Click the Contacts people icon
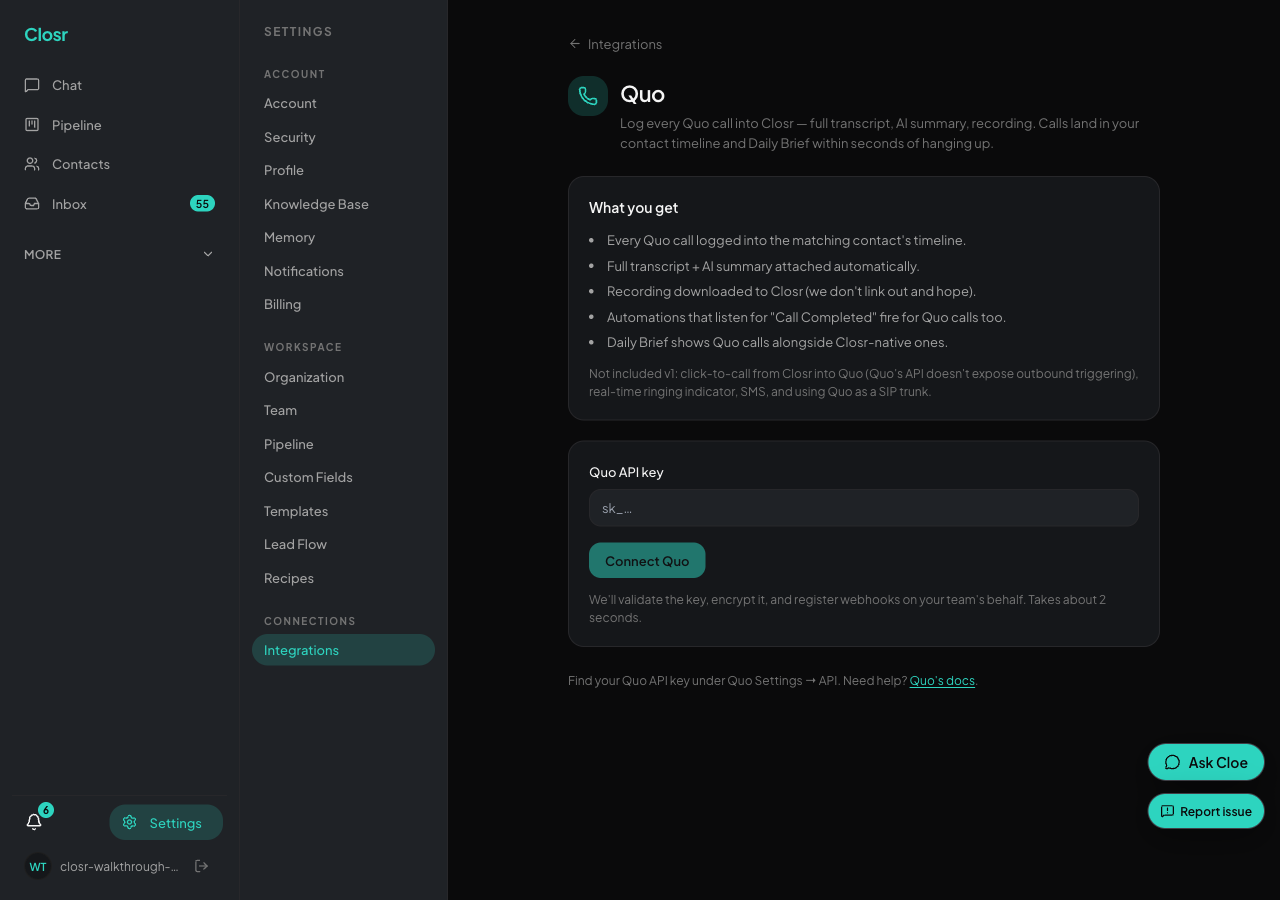Viewport: 1280px width, 900px height. click(32, 164)
